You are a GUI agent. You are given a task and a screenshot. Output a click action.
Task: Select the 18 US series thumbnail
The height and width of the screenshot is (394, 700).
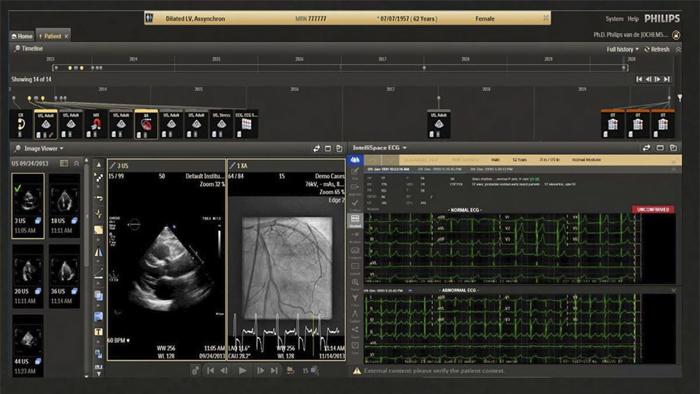tap(64, 206)
